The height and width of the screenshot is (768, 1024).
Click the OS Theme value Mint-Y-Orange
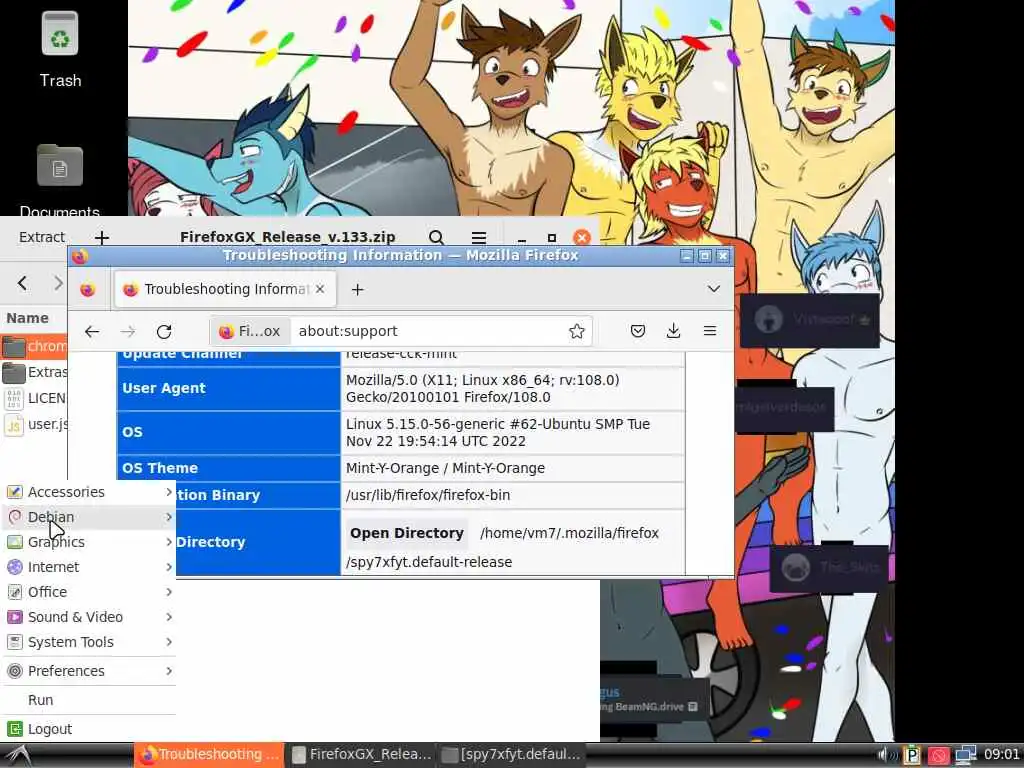(445, 468)
